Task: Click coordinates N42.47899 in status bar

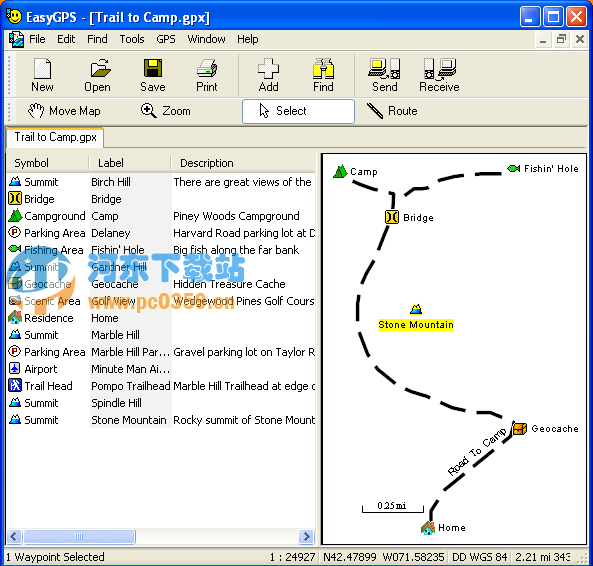Action: (x=350, y=557)
